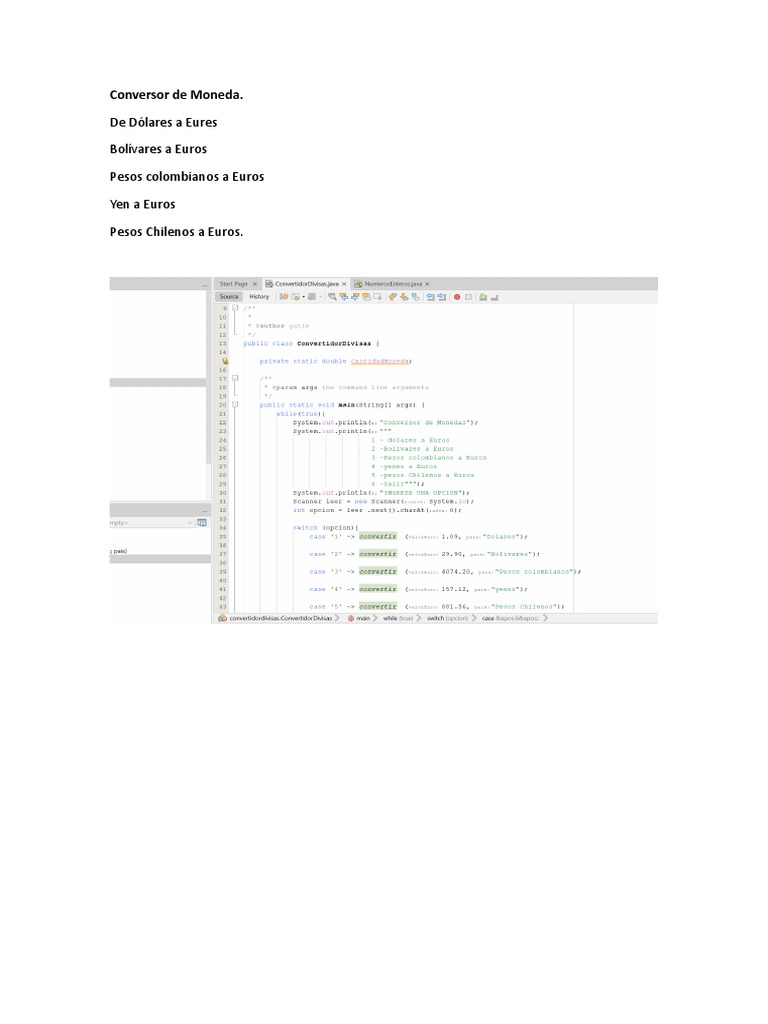The width and height of the screenshot is (768, 1024).
Task: Close the NumerosEnteros.java tab
Action: pyautogui.click(x=427, y=284)
